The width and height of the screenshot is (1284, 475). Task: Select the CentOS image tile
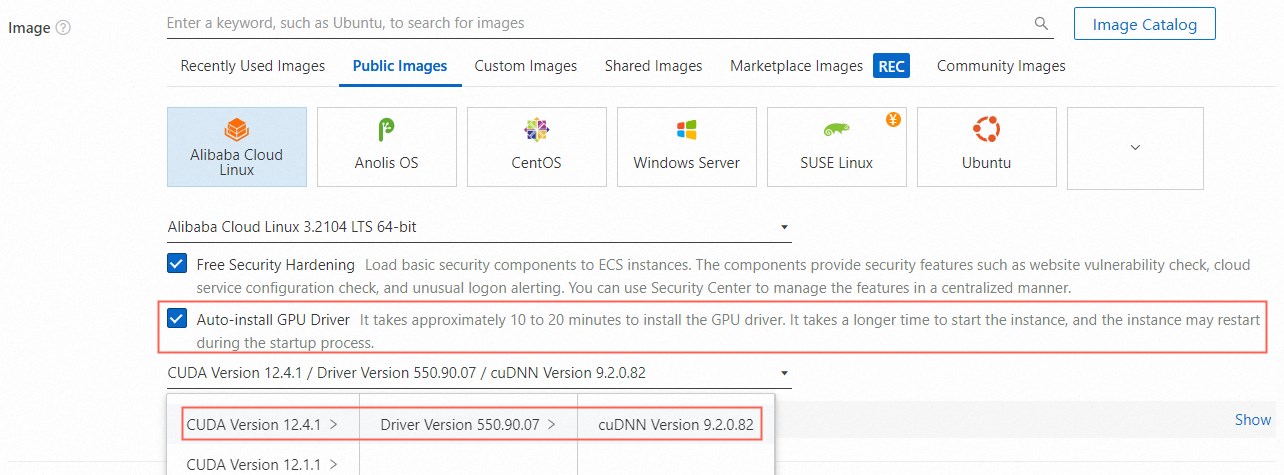point(537,147)
